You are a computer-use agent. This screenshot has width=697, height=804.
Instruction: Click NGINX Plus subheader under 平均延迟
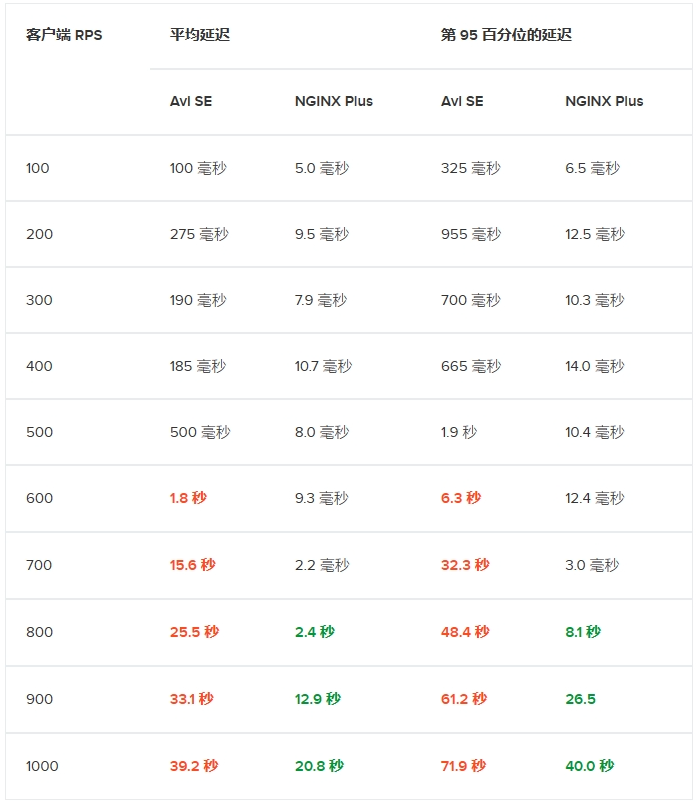tap(333, 102)
